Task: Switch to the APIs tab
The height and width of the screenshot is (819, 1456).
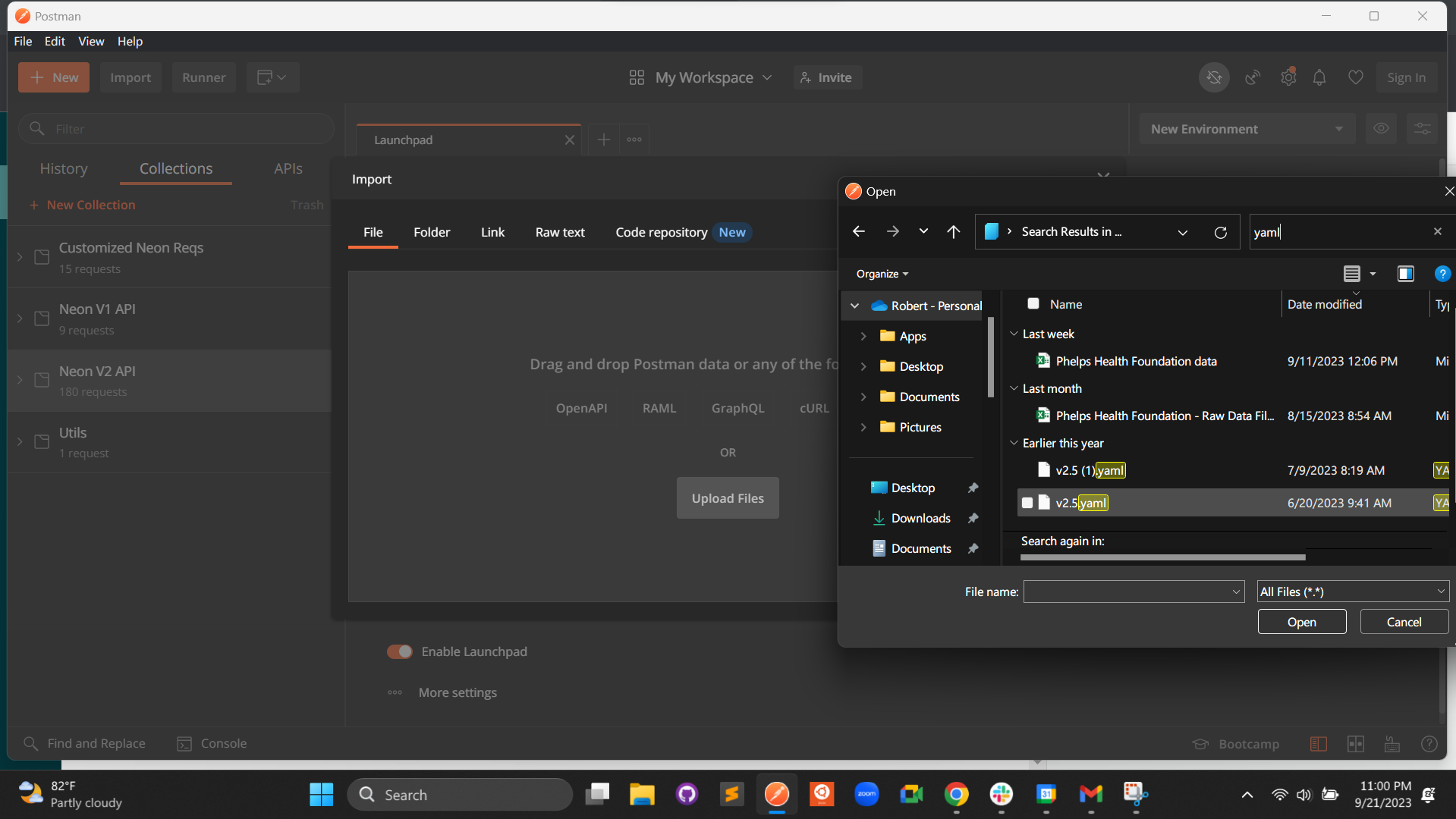Action: tap(288, 168)
